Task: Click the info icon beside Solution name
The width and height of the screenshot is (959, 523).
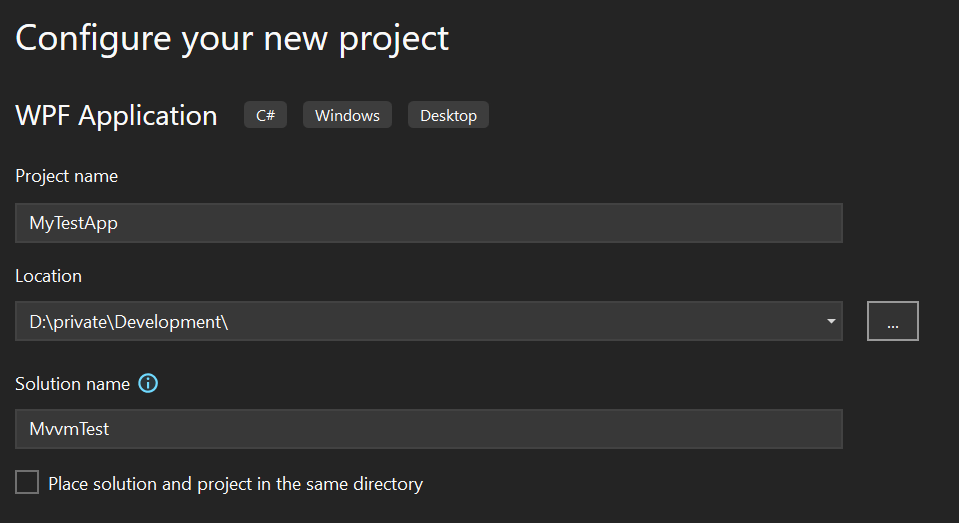Action: [x=148, y=384]
